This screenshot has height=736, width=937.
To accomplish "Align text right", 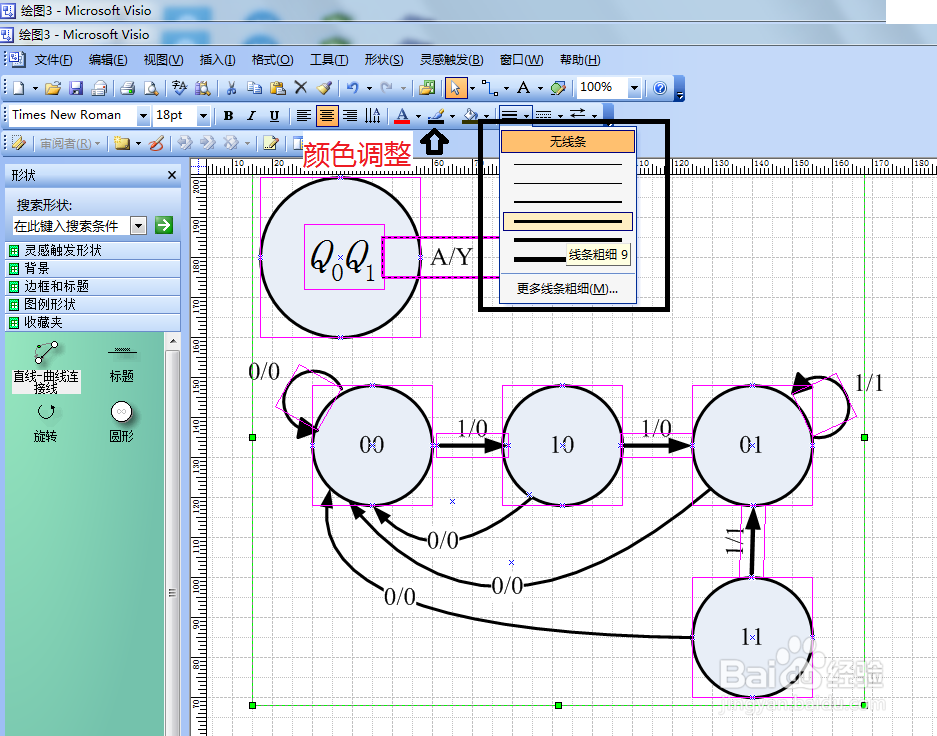I will (350, 115).
